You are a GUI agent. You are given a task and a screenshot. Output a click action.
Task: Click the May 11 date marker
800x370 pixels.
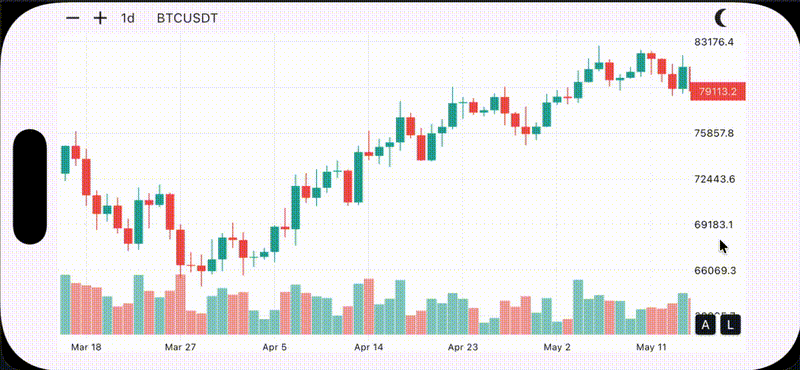pos(651,348)
